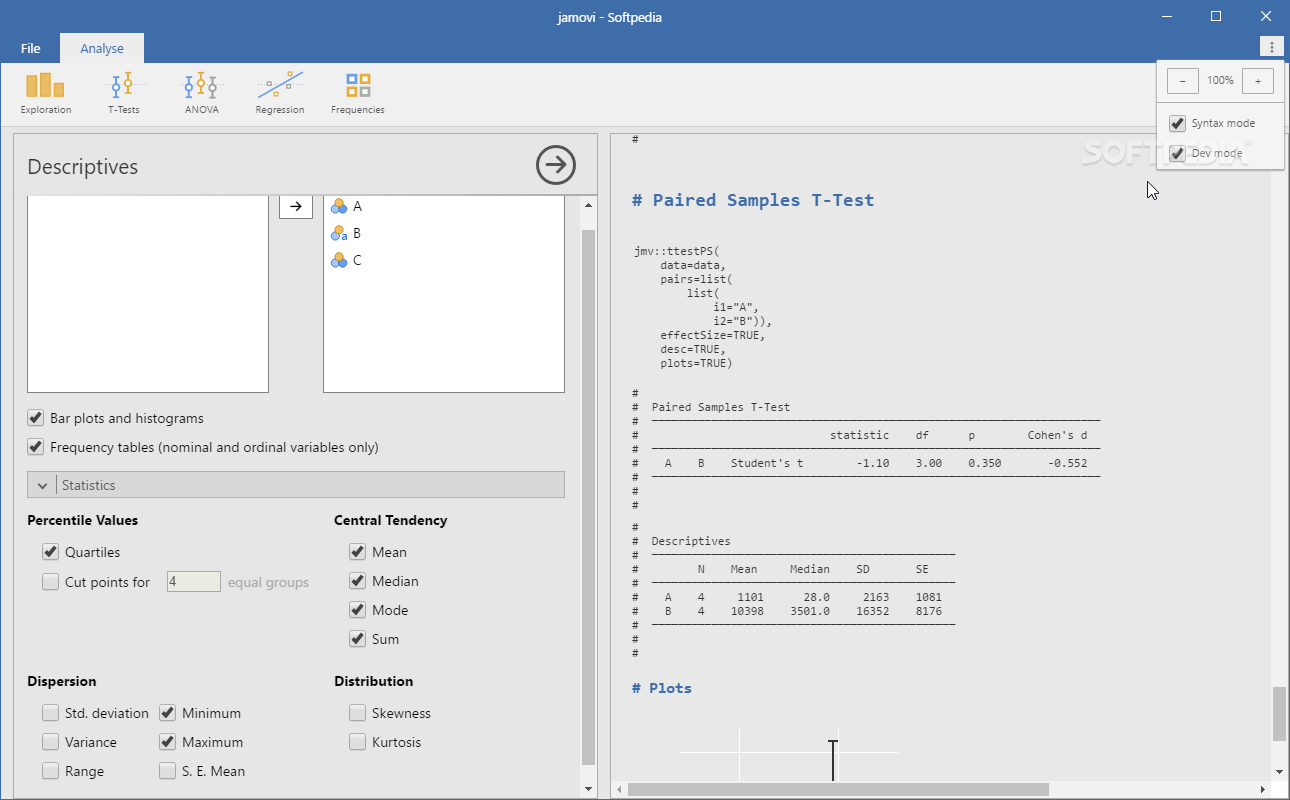Toggle Syntax mode checkbox
This screenshot has height=800, width=1290.
tap(1177, 123)
